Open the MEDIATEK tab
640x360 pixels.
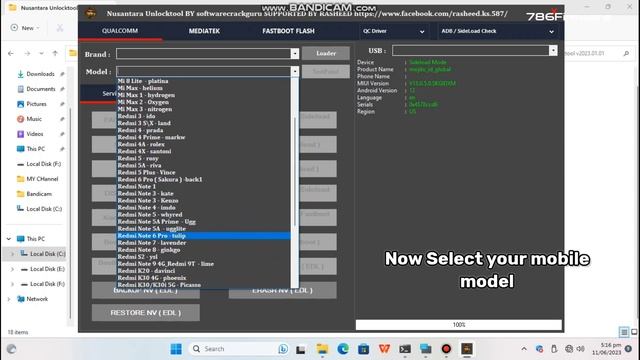(x=204, y=31)
